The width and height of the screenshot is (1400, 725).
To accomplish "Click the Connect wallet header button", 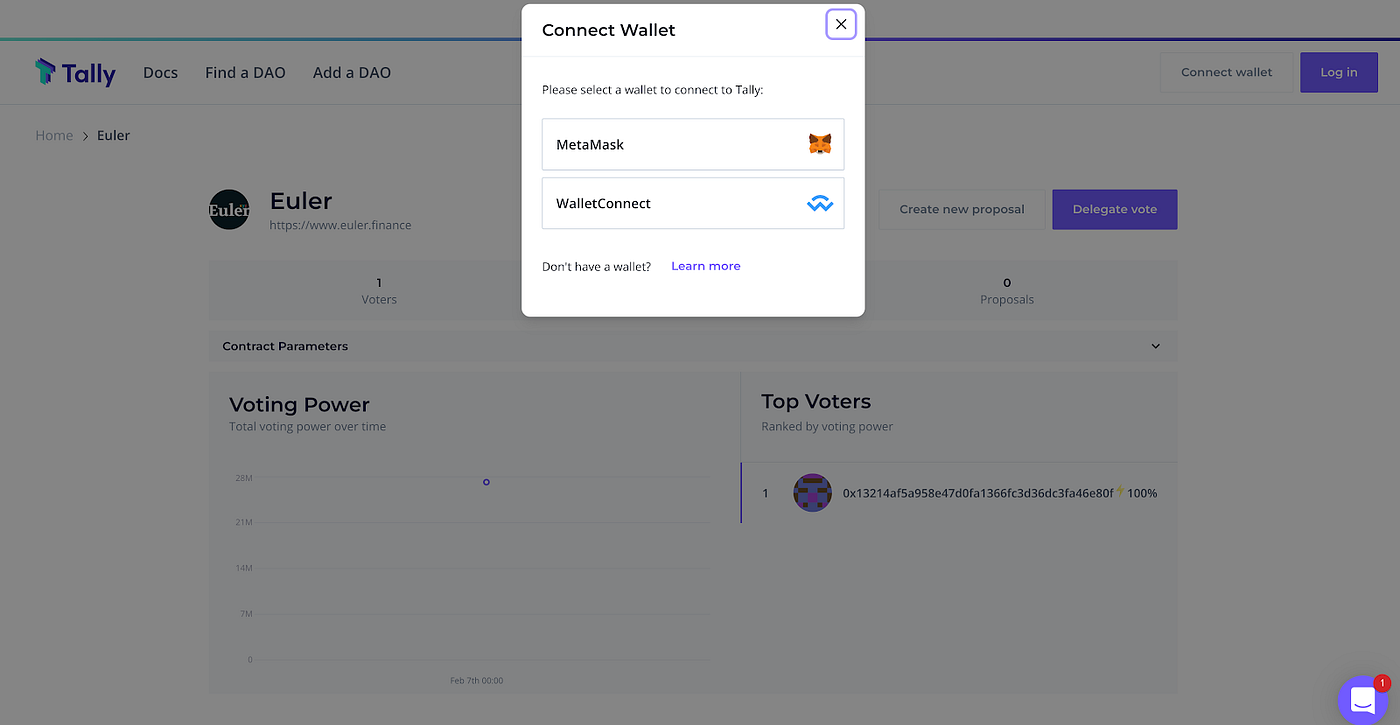I will [1227, 72].
